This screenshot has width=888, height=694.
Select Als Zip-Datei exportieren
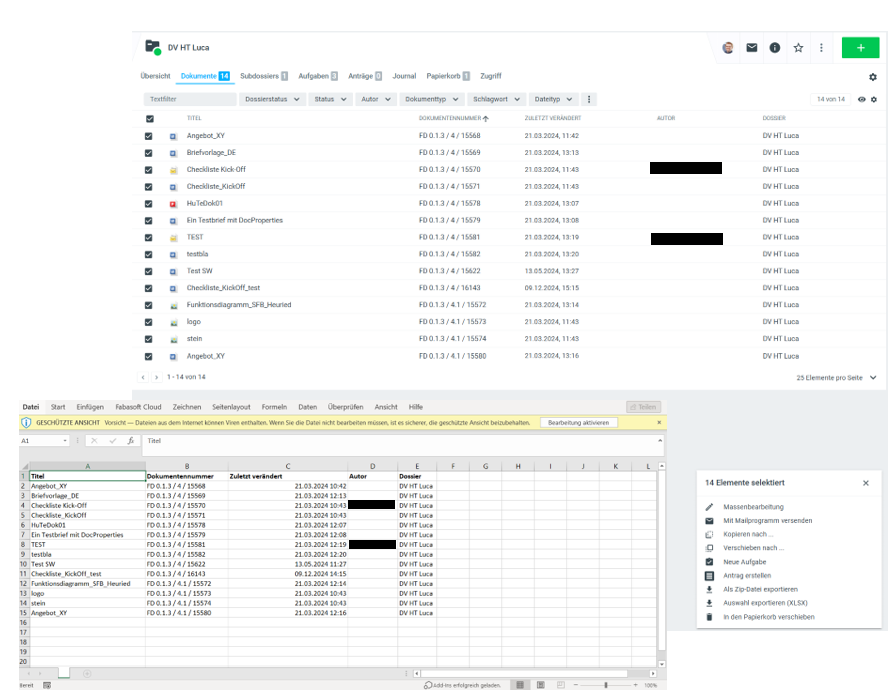[x=760, y=589]
